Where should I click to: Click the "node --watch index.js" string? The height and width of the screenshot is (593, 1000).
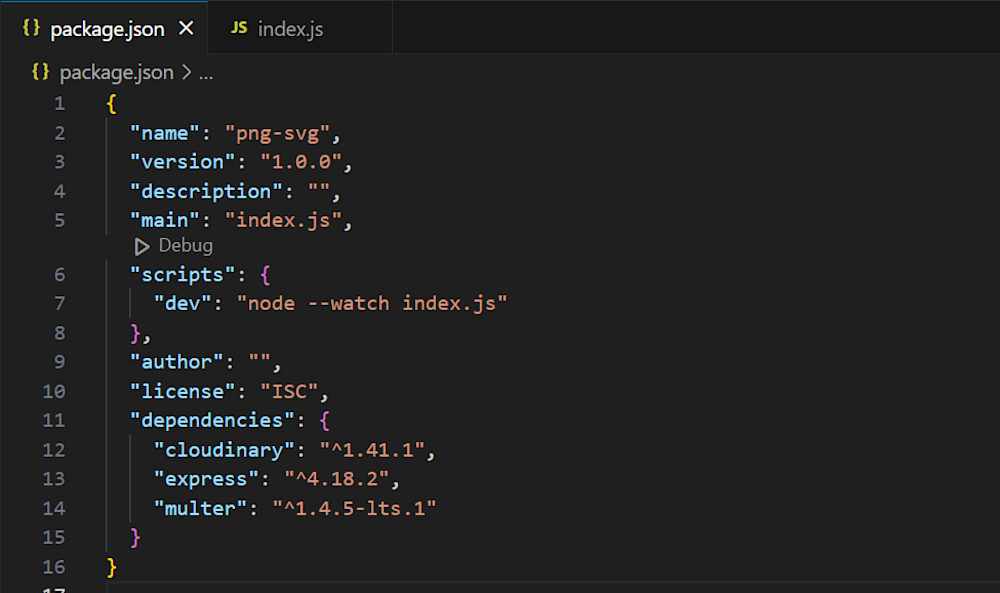[372, 303]
